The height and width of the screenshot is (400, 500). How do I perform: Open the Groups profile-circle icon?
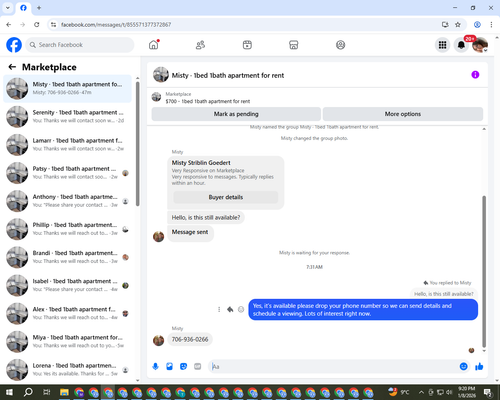340,45
